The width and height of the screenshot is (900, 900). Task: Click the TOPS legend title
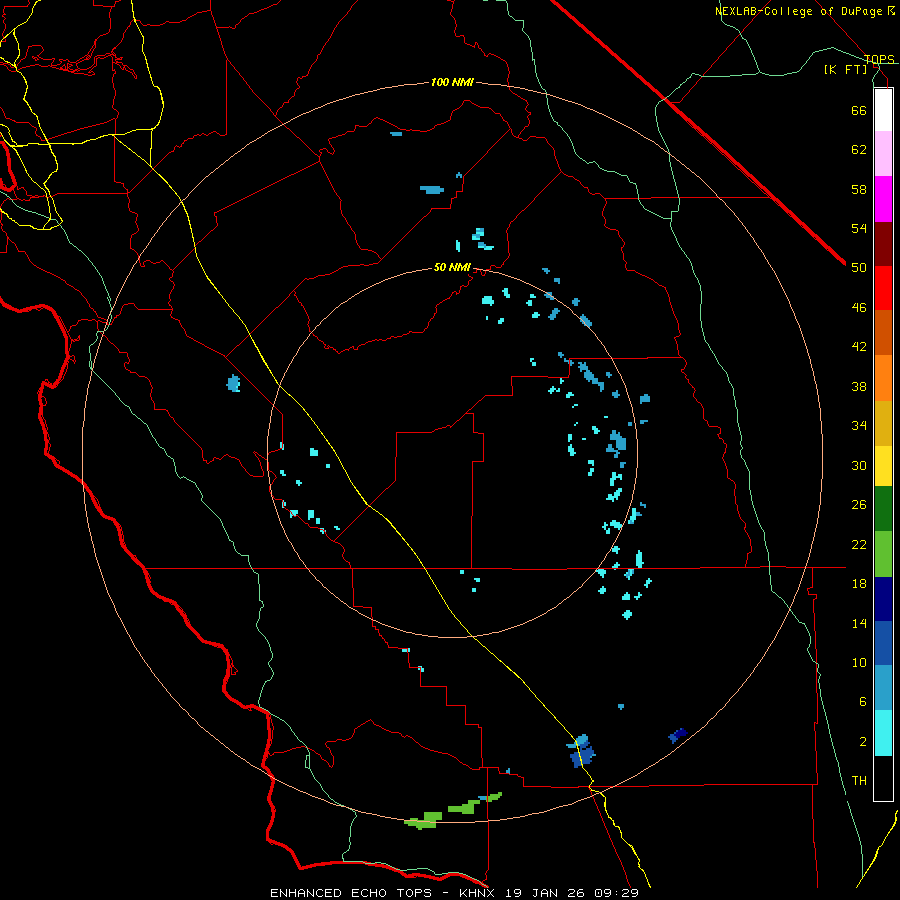click(879, 59)
